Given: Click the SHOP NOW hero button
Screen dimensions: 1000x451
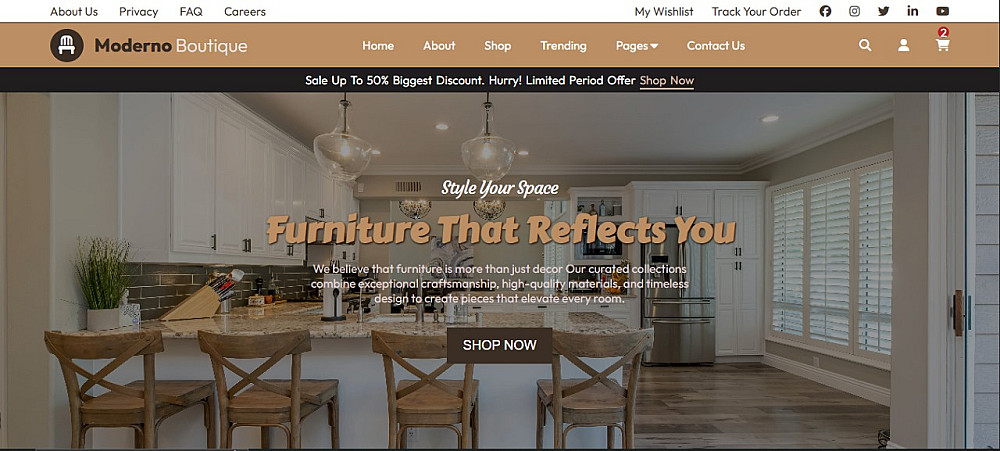Looking at the screenshot, I should tap(499, 345).
